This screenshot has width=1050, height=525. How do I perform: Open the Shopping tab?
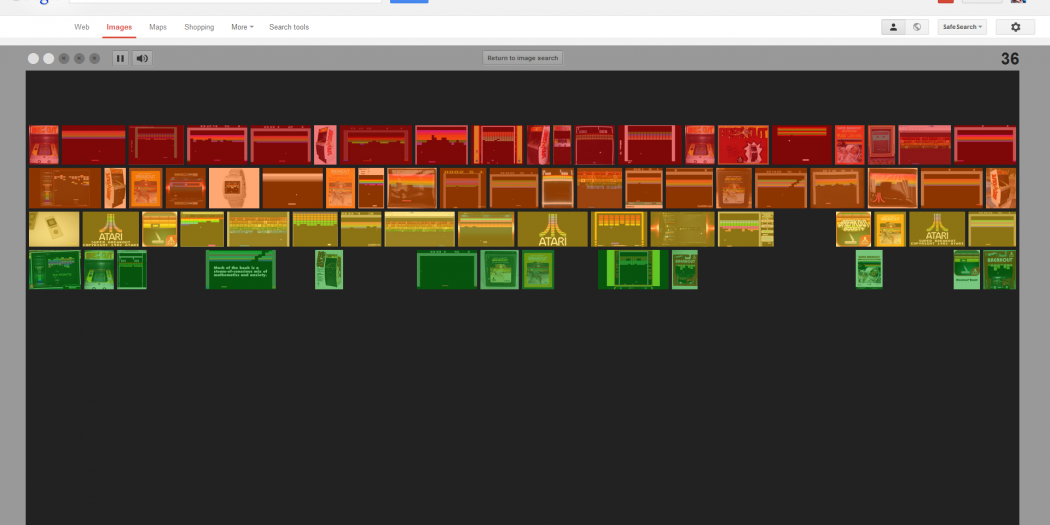pos(199,27)
